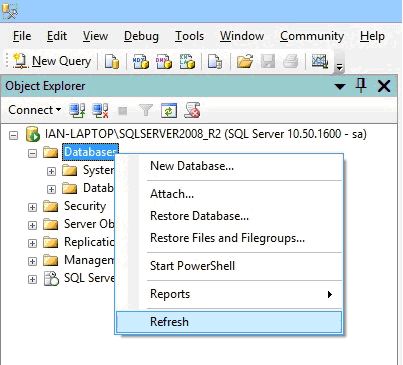Click the Save disk icon

coord(268,61)
